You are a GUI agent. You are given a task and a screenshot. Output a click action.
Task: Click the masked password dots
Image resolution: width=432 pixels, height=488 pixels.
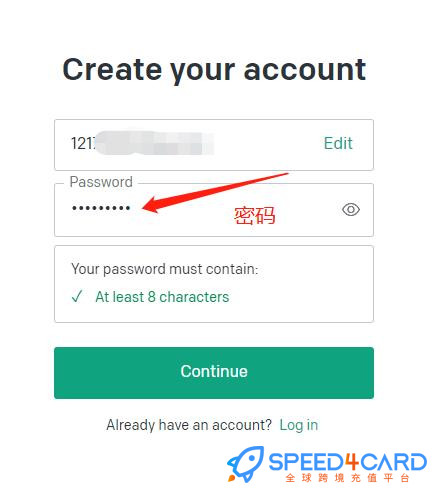pyautogui.click(x=101, y=208)
